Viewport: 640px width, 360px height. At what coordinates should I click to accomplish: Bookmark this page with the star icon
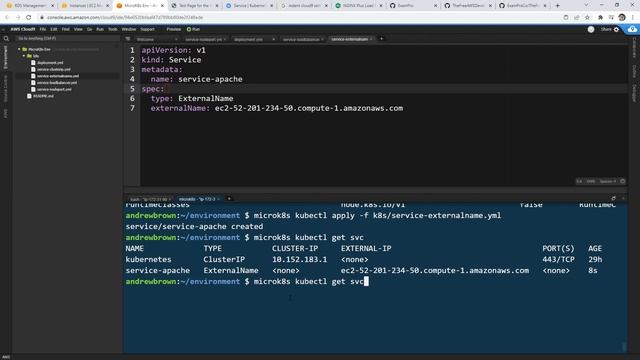click(x=587, y=18)
